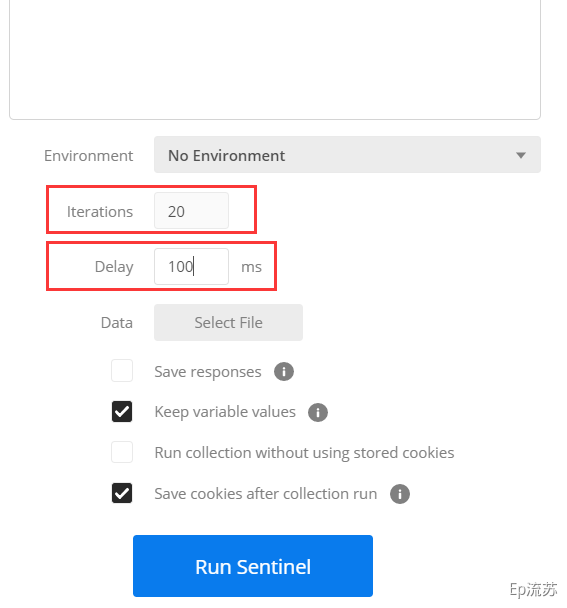Show info for Save cookies after collection run
The image size is (567, 608).
(399, 494)
